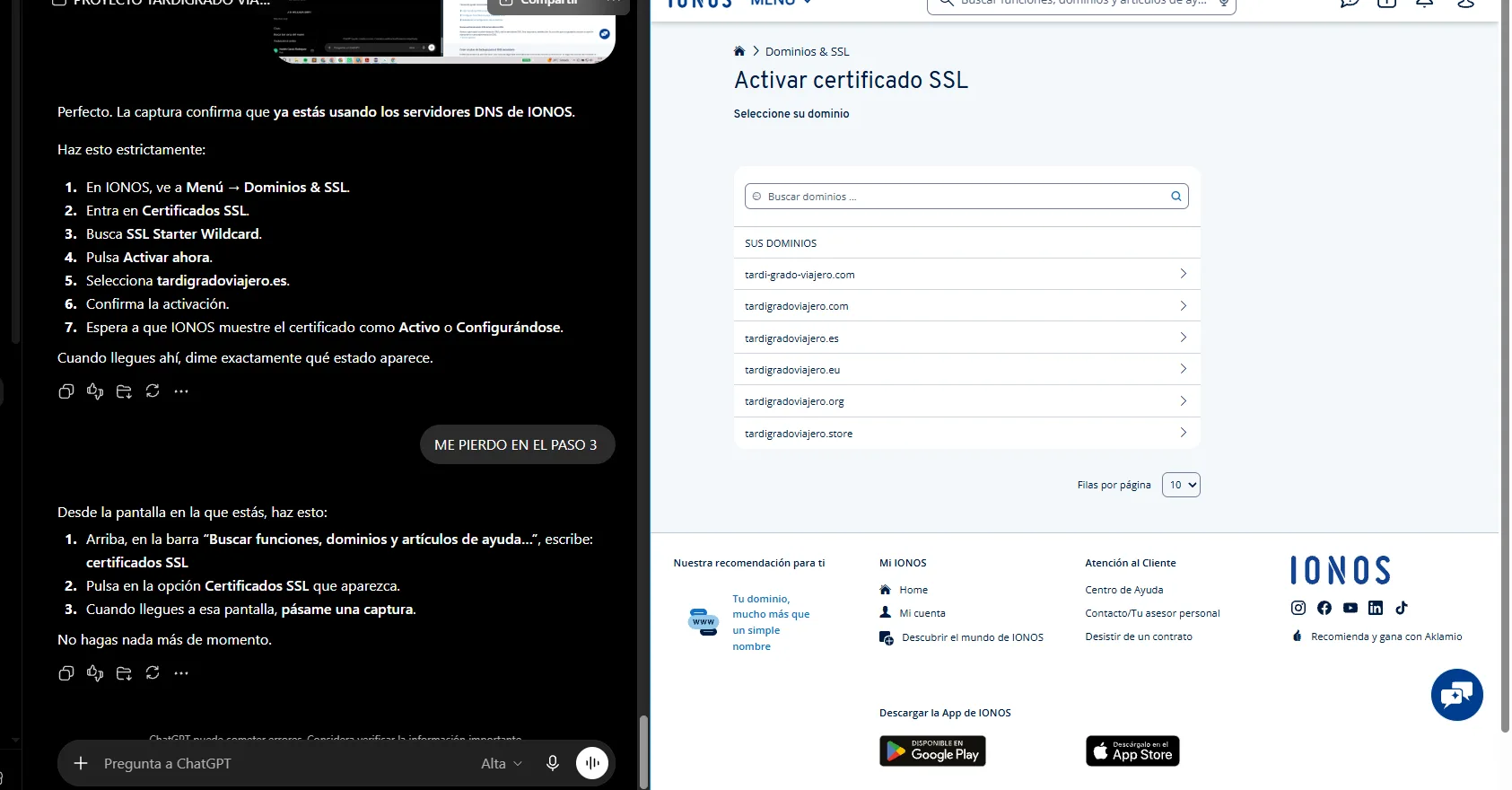Screen dimensions: 1512x790
Task: Click the IONOS page vertical scrollbar
Action: [1505, 366]
